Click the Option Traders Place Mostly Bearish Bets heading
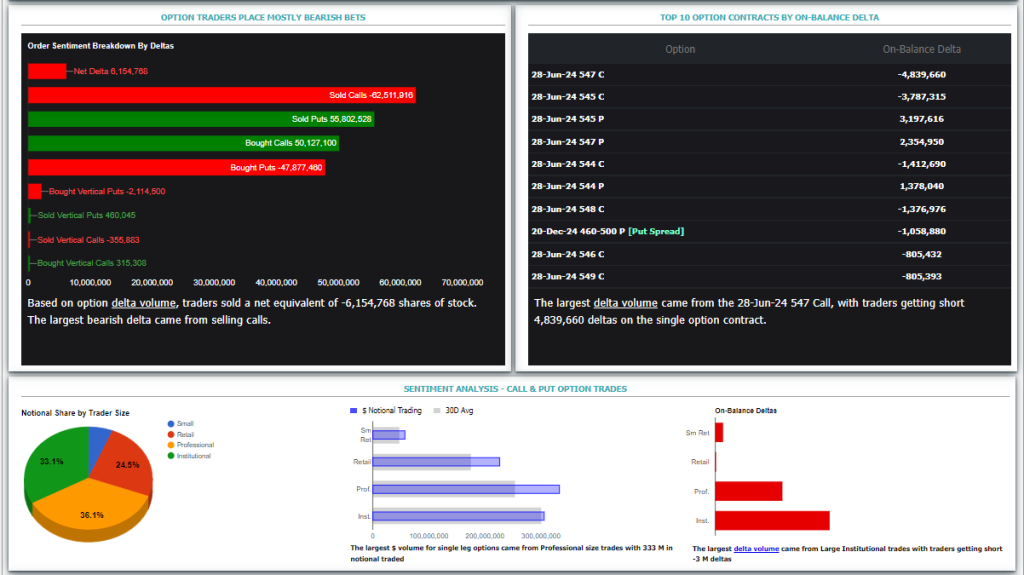 263,18
